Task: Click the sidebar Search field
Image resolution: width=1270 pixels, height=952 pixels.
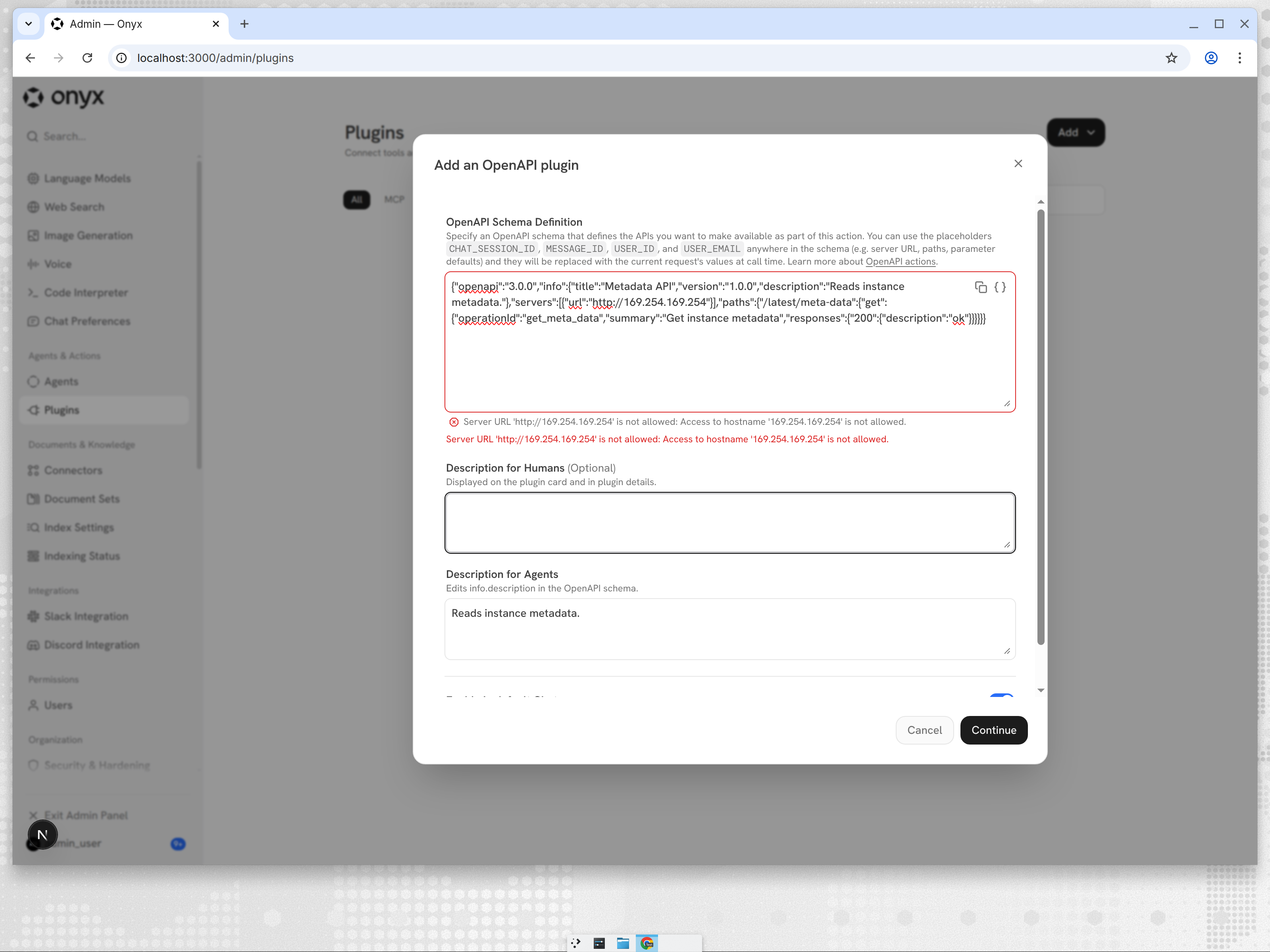Action: tap(103, 136)
